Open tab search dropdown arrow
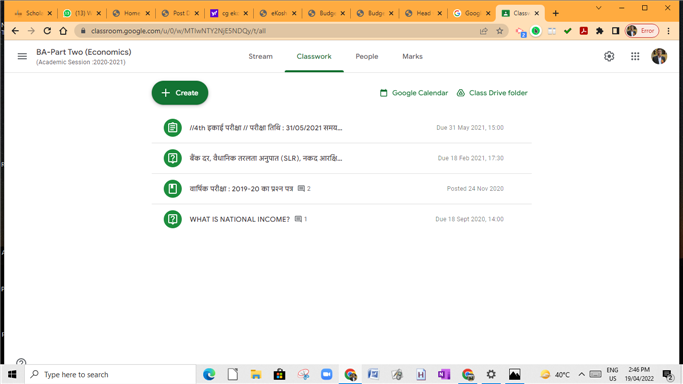The image size is (683, 384). point(598,8)
